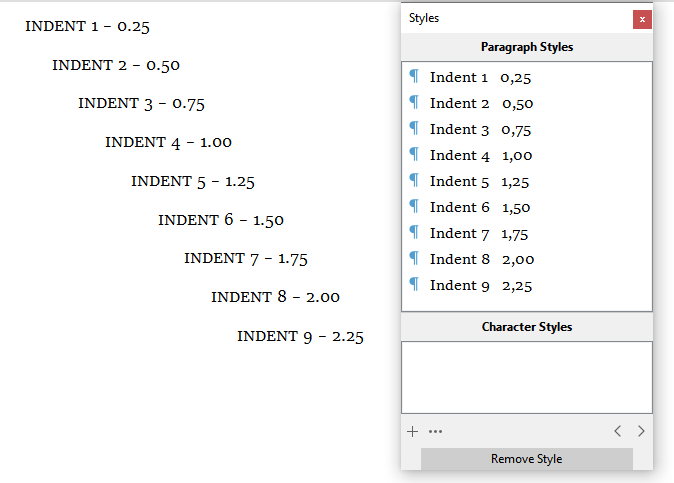The height and width of the screenshot is (483, 674).
Task: Click the Paragraph Styles header
Action: (526, 47)
